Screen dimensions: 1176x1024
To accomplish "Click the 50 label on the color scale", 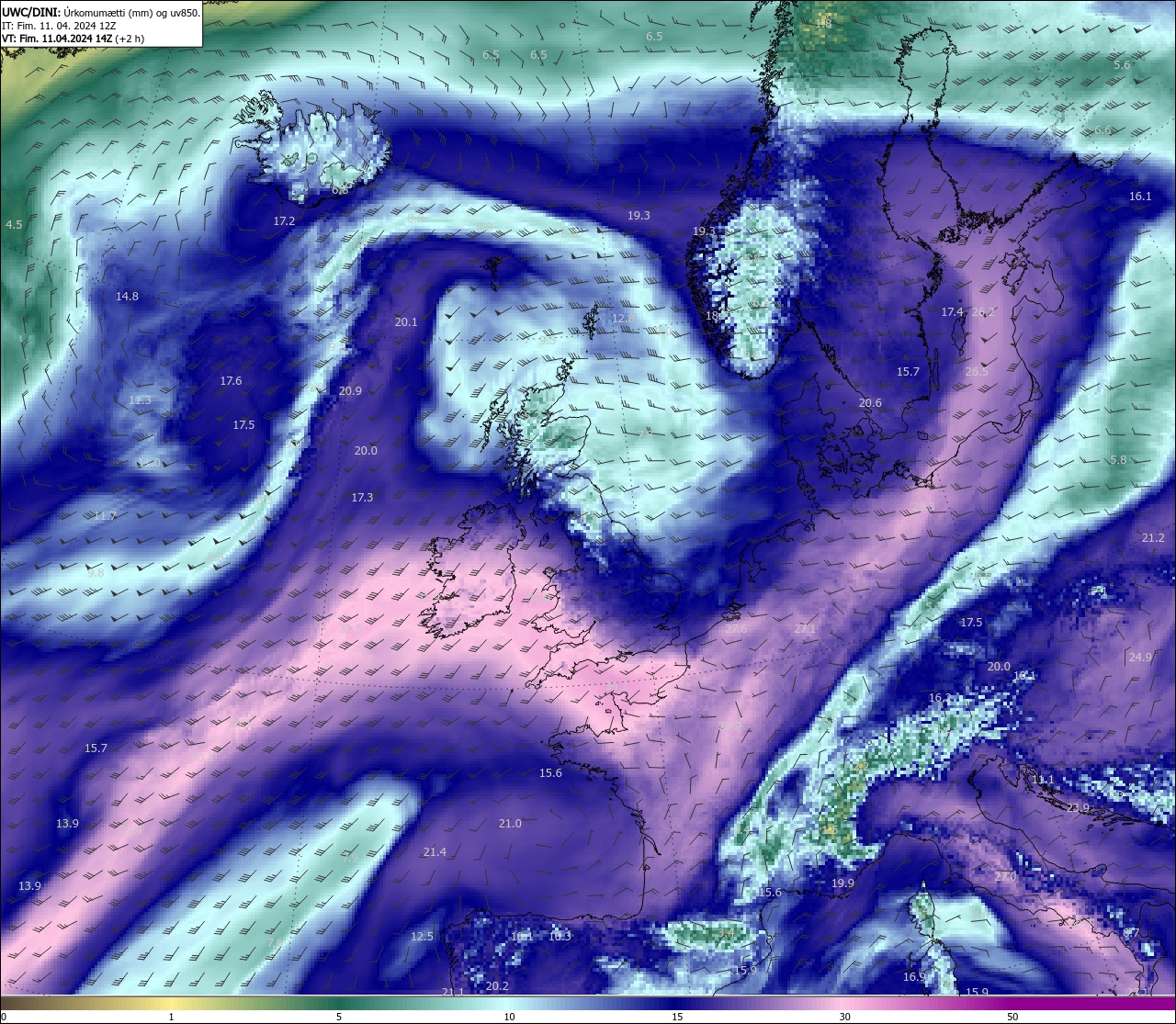I will [1012, 1017].
